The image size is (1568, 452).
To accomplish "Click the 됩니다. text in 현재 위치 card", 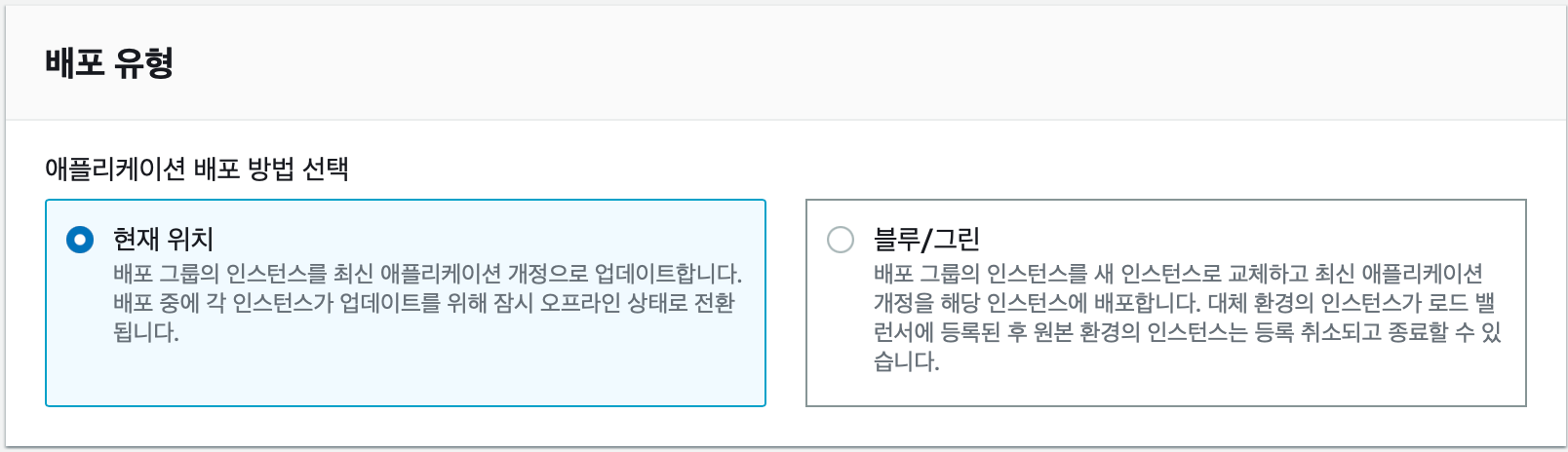I will click(146, 332).
